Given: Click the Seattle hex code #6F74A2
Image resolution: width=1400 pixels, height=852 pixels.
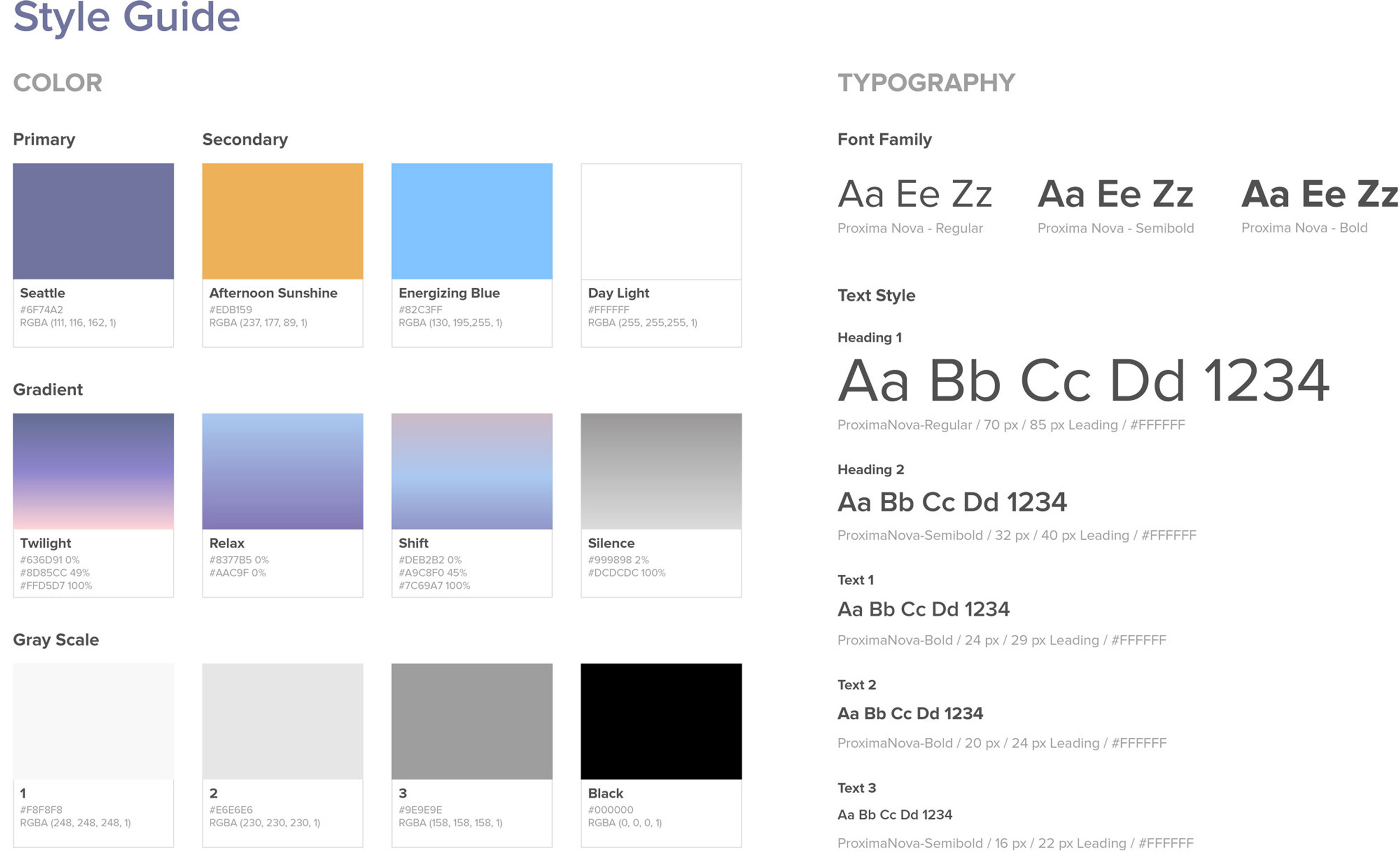Looking at the screenshot, I should tap(41, 310).
